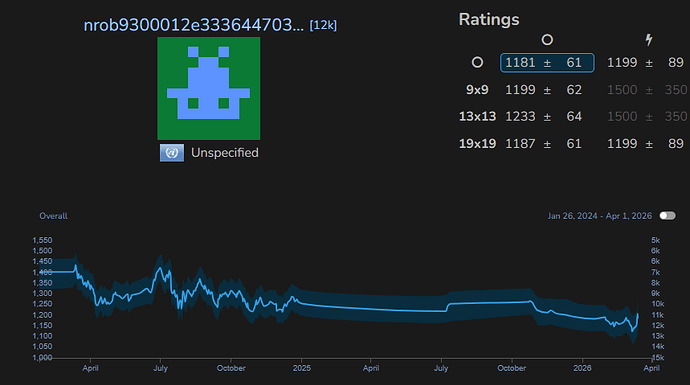
Task: Click the 1,550 left y-axis label
Action: [x=42, y=240]
